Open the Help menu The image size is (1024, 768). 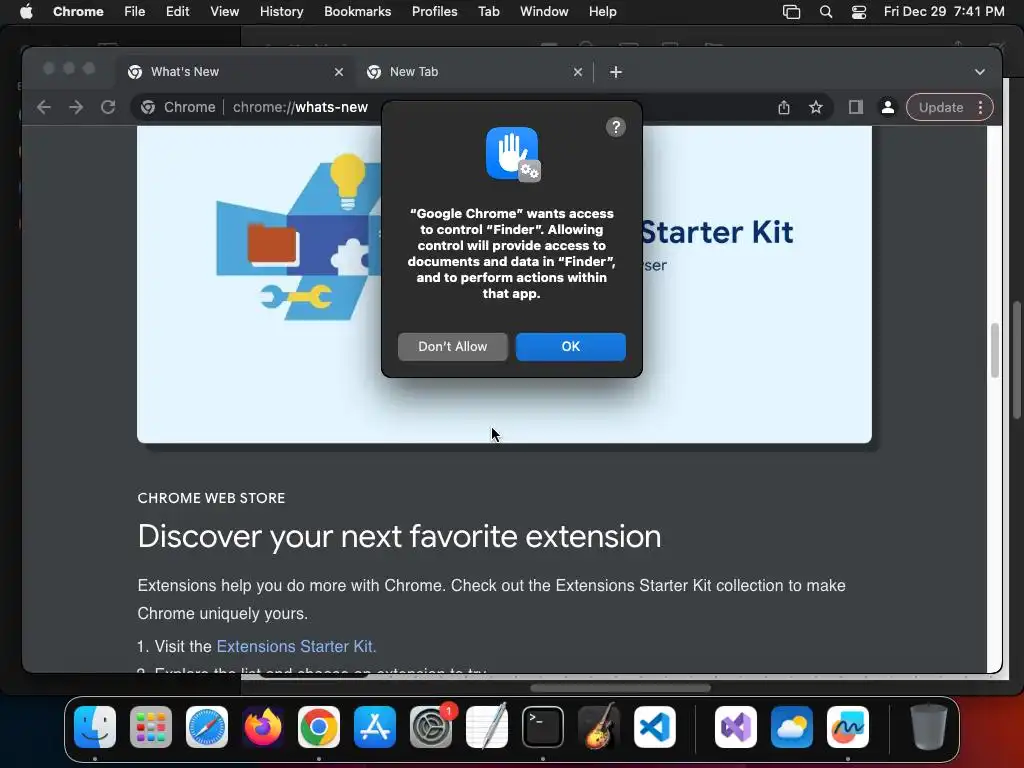pyautogui.click(x=602, y=11)
